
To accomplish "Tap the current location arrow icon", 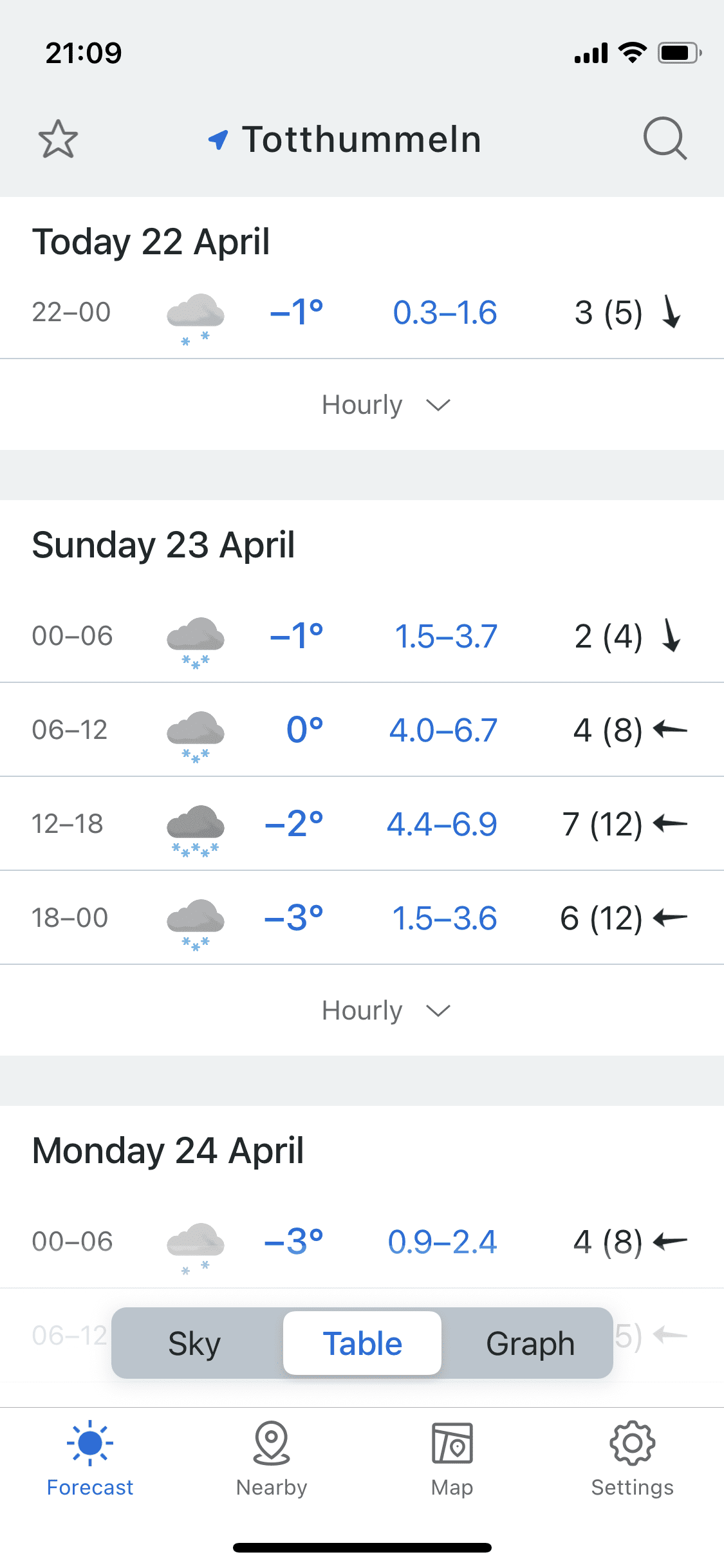I will pos(218,139).
